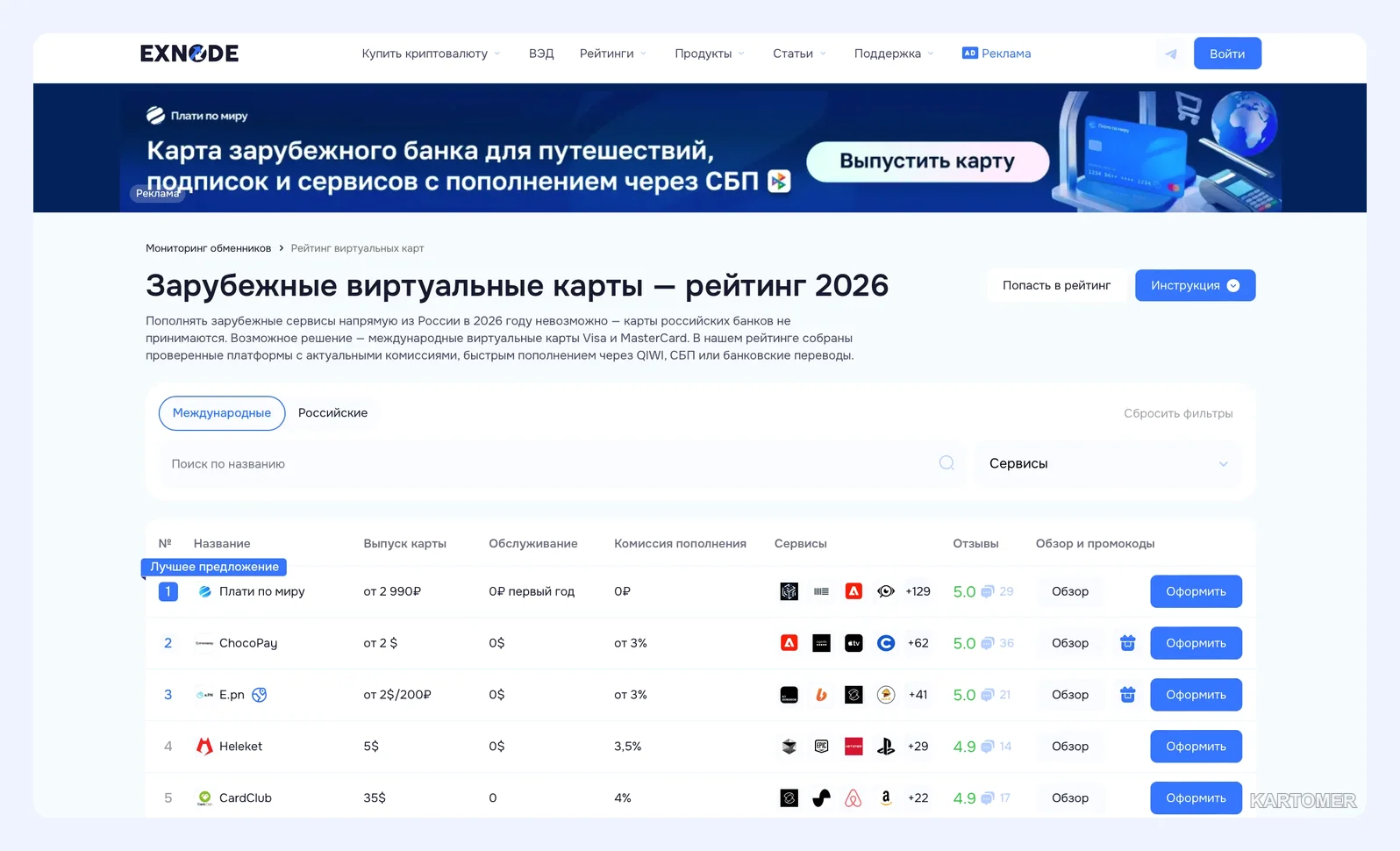Follow the Мониторинг обменников breadcrumb link
This screenshot has height=851, width=1400.
[x=209, y=248]
